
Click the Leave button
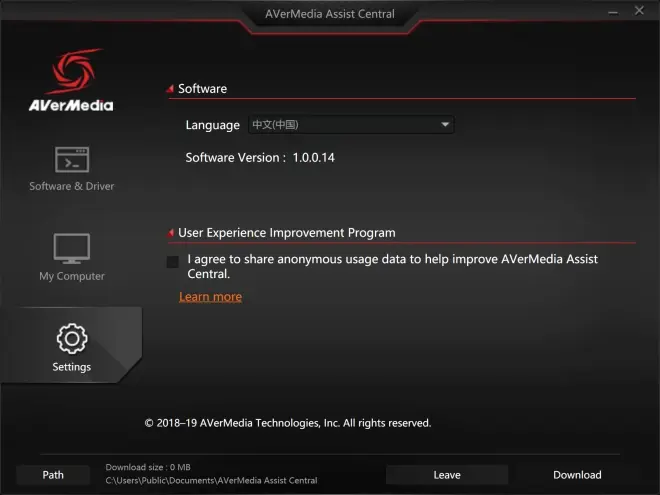(447, 475)
